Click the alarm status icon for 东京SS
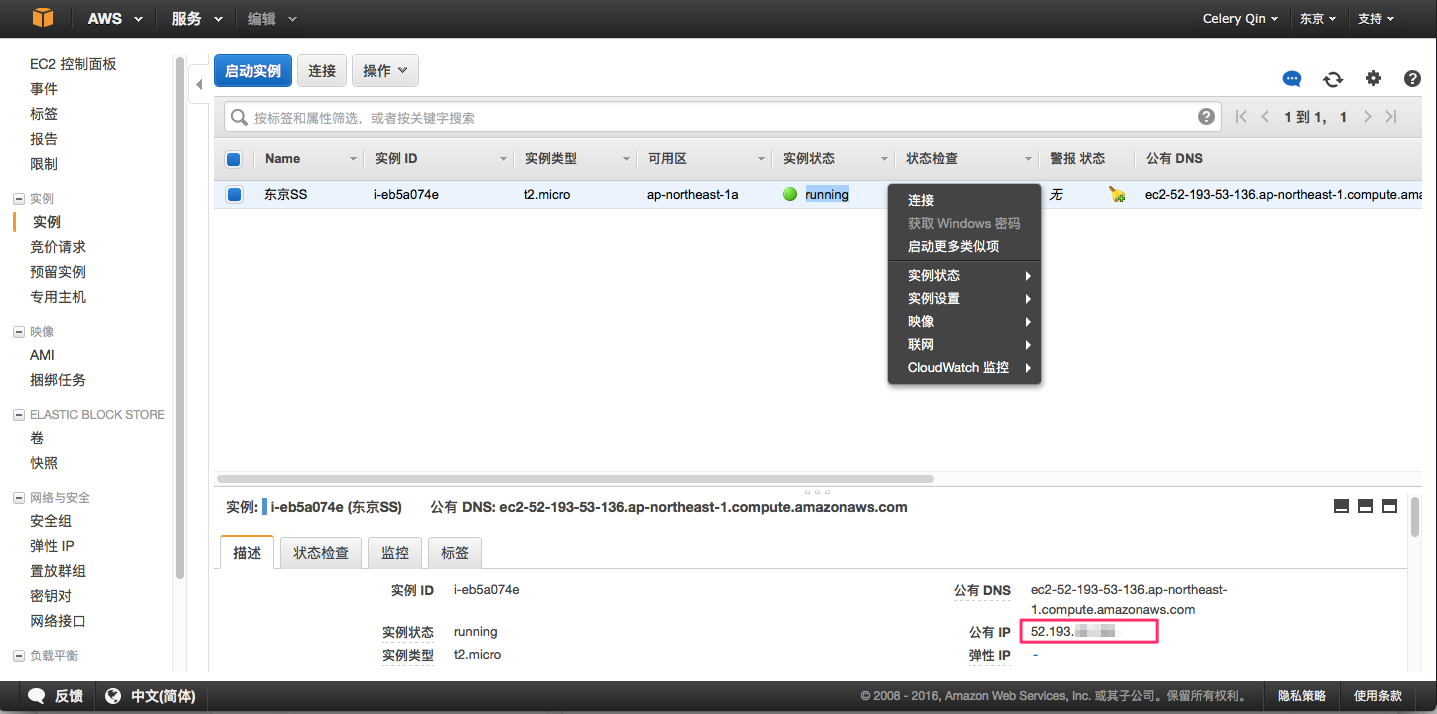The height and width of the screenshot is (714, 1437). pos(1117,195)
